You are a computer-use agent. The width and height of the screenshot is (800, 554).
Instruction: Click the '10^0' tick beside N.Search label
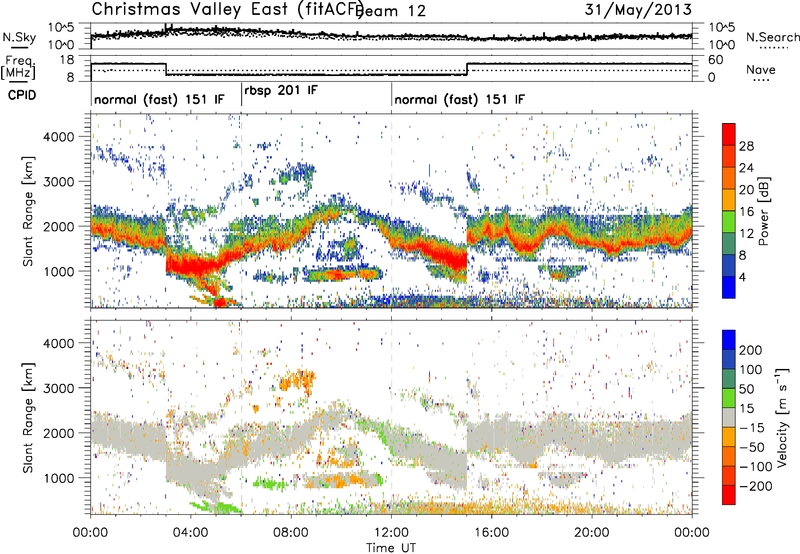click(722, 45)
